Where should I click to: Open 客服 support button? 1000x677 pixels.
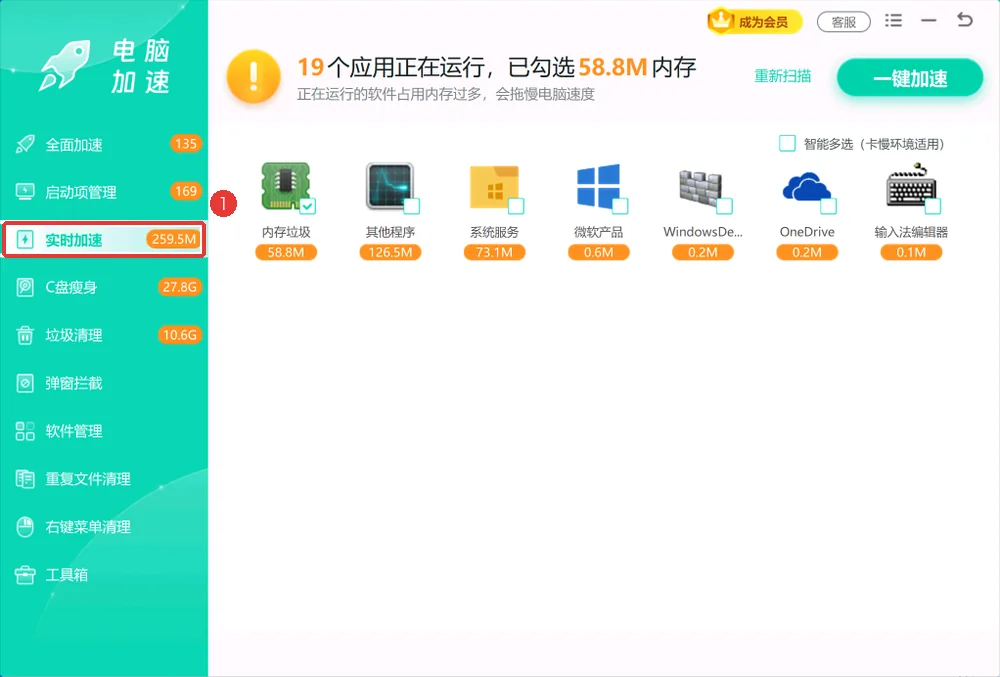844,22
